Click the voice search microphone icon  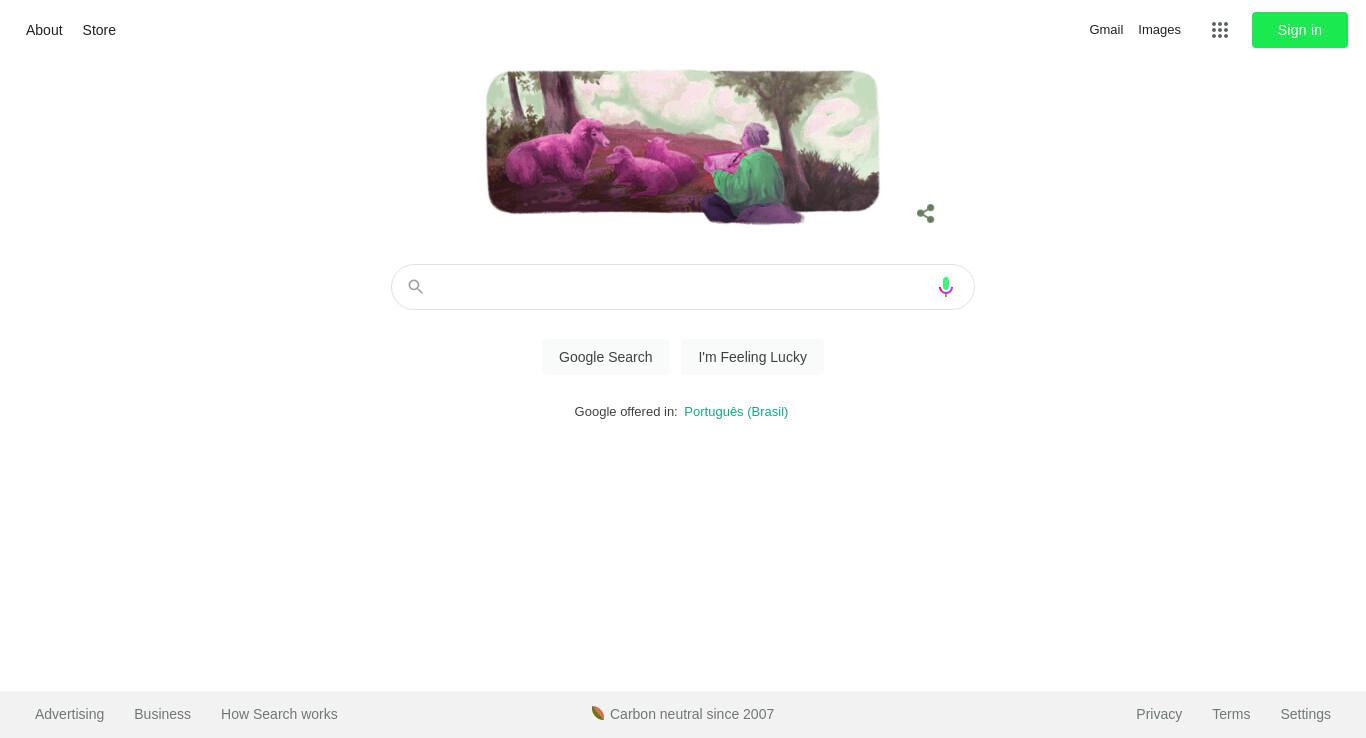pyautogui.click(x=945, y=287)
